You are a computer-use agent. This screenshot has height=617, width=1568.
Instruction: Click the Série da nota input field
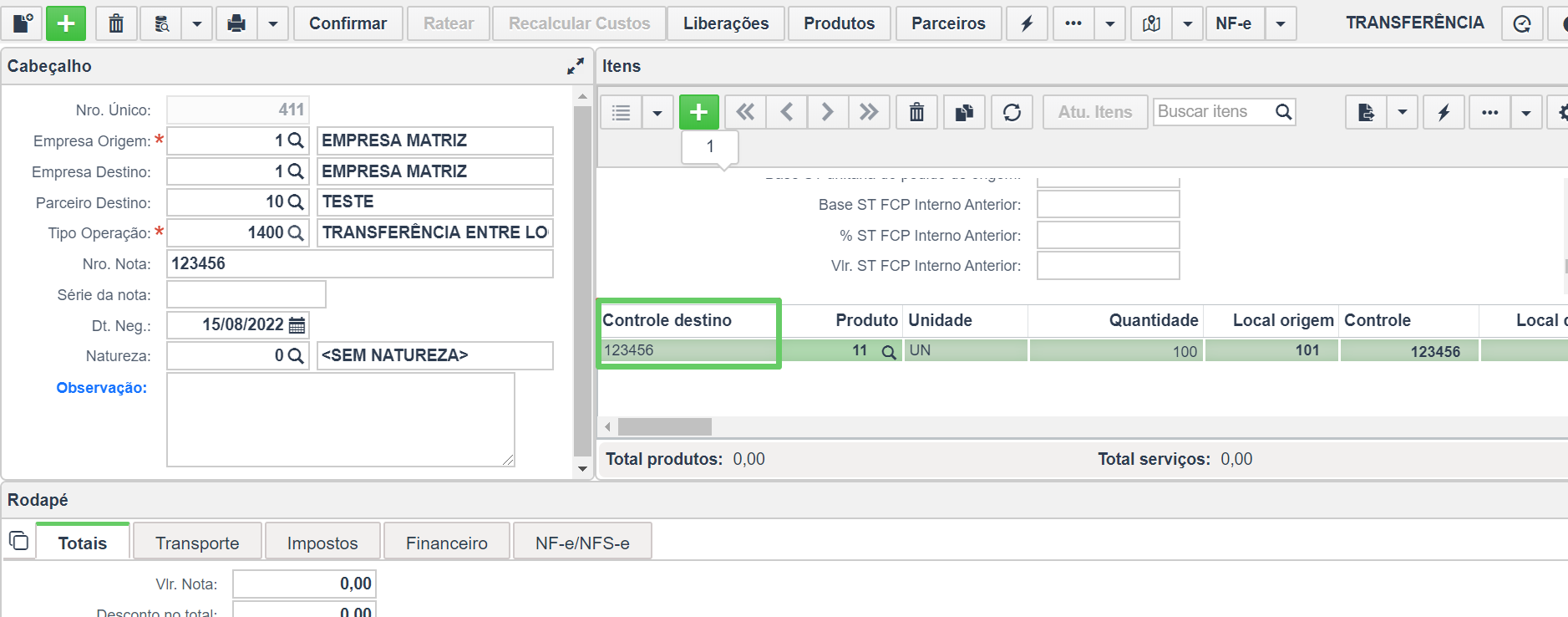pyautogui.click(x=246, y=294)
